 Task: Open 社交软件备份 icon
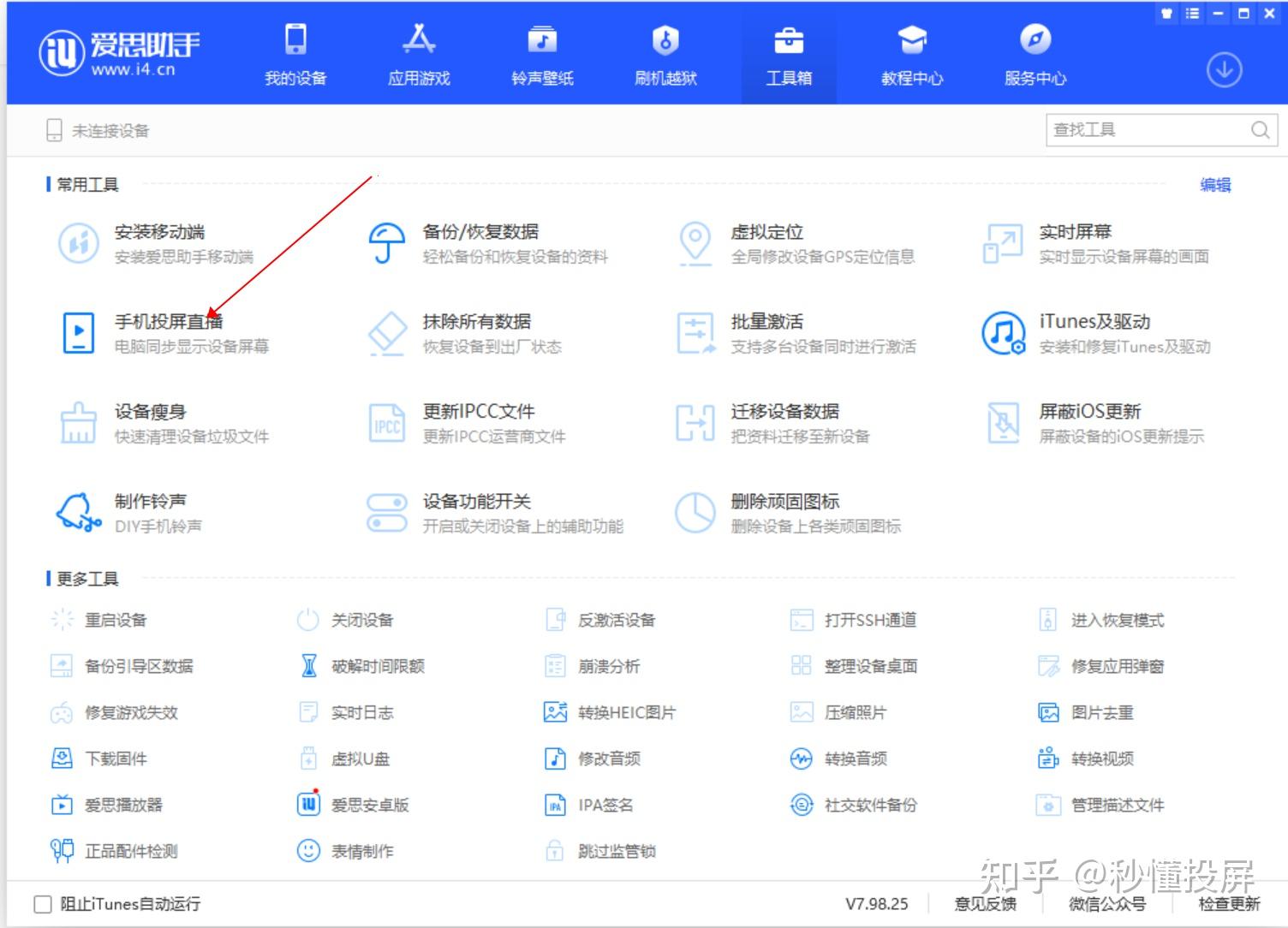tap(801, 805)
